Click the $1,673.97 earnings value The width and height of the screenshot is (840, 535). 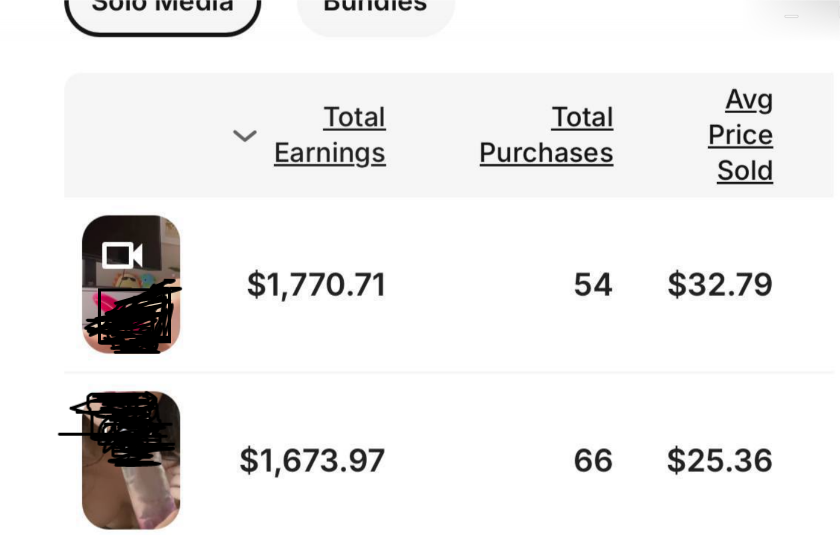pos(312,461)
